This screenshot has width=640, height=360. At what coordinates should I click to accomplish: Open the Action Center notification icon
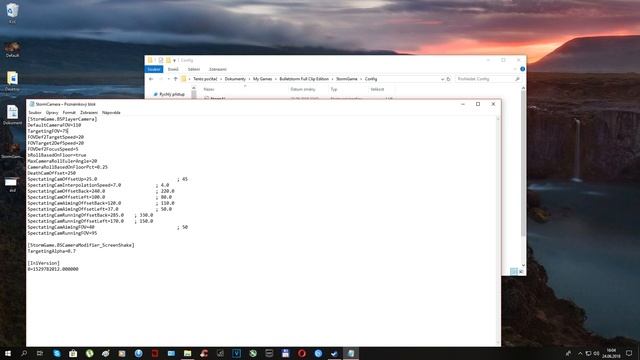(629, 353)
